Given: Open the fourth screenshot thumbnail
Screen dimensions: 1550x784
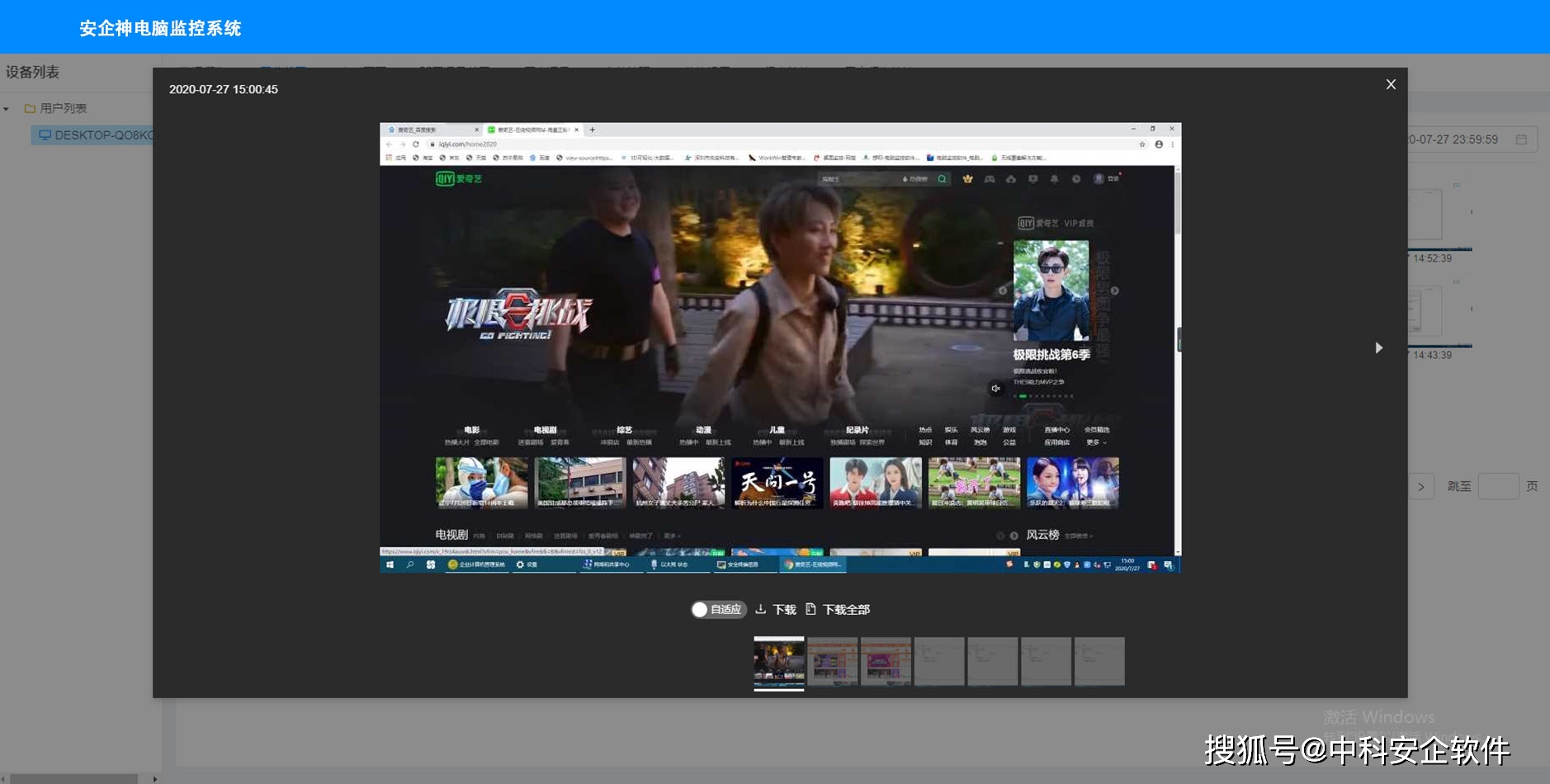Looking at the screenshot, I should [x=939, y=661].
